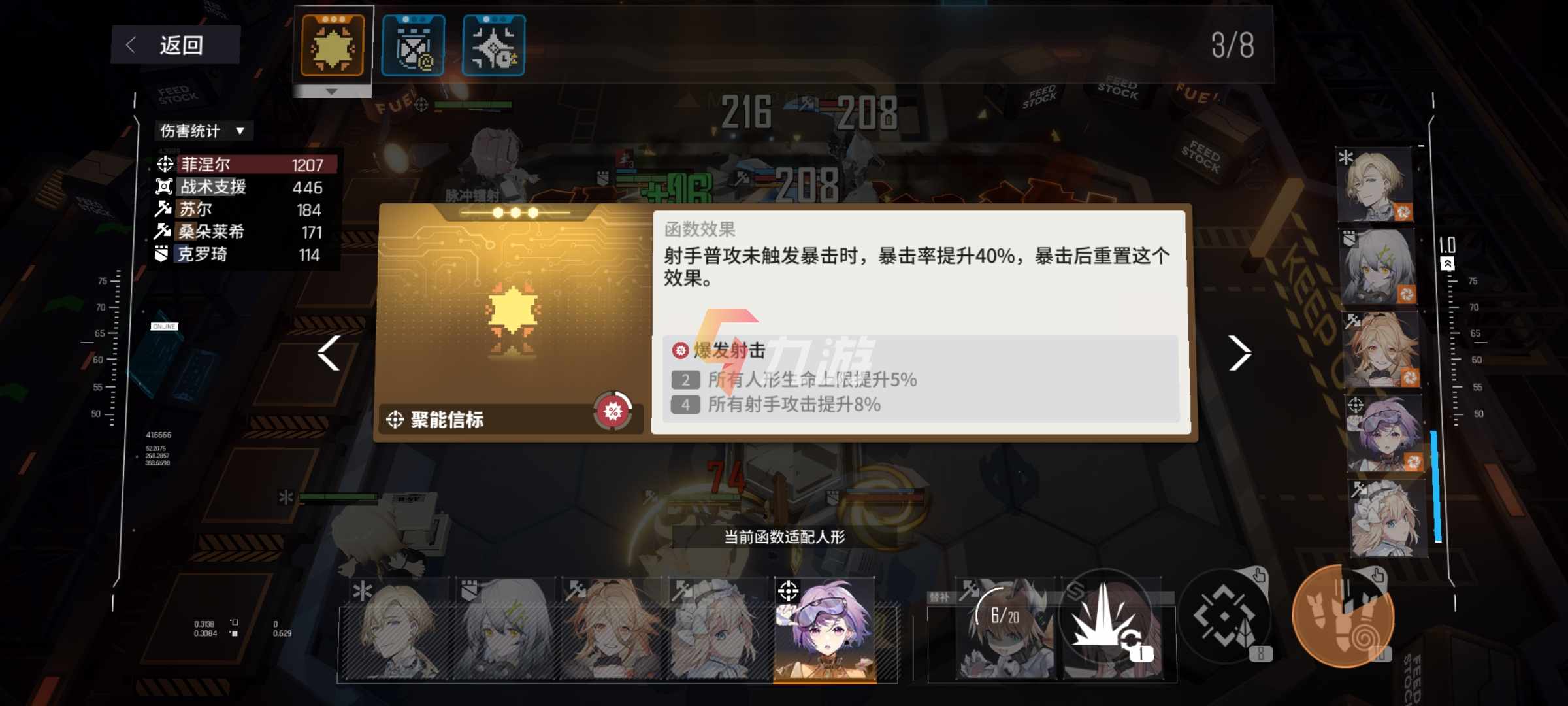Collapse the selected function card arrow
This screenshot has height=706, width=1568.
click(x=332, y=92)
